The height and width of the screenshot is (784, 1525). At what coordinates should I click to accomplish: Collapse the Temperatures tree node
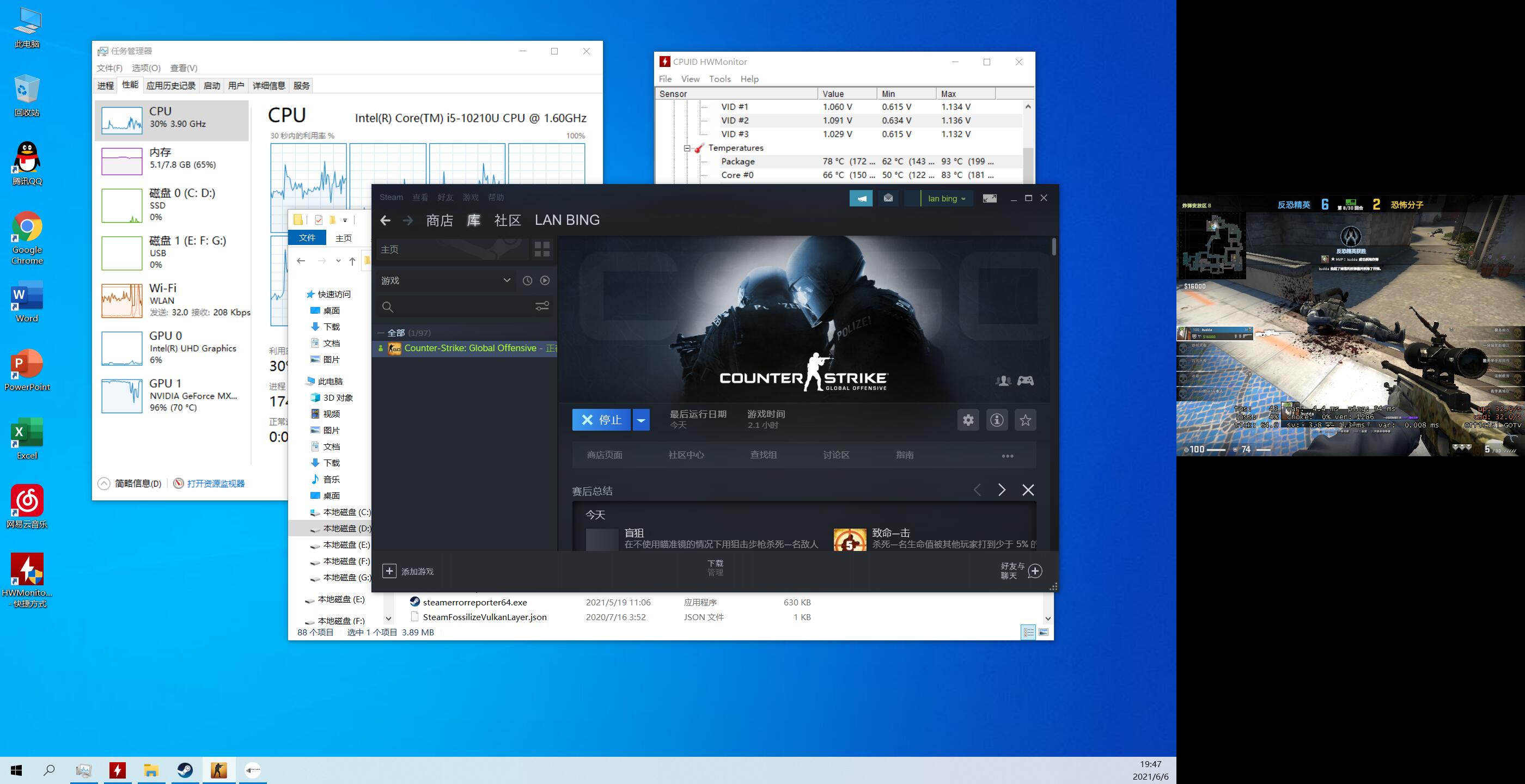coord(687,148)
